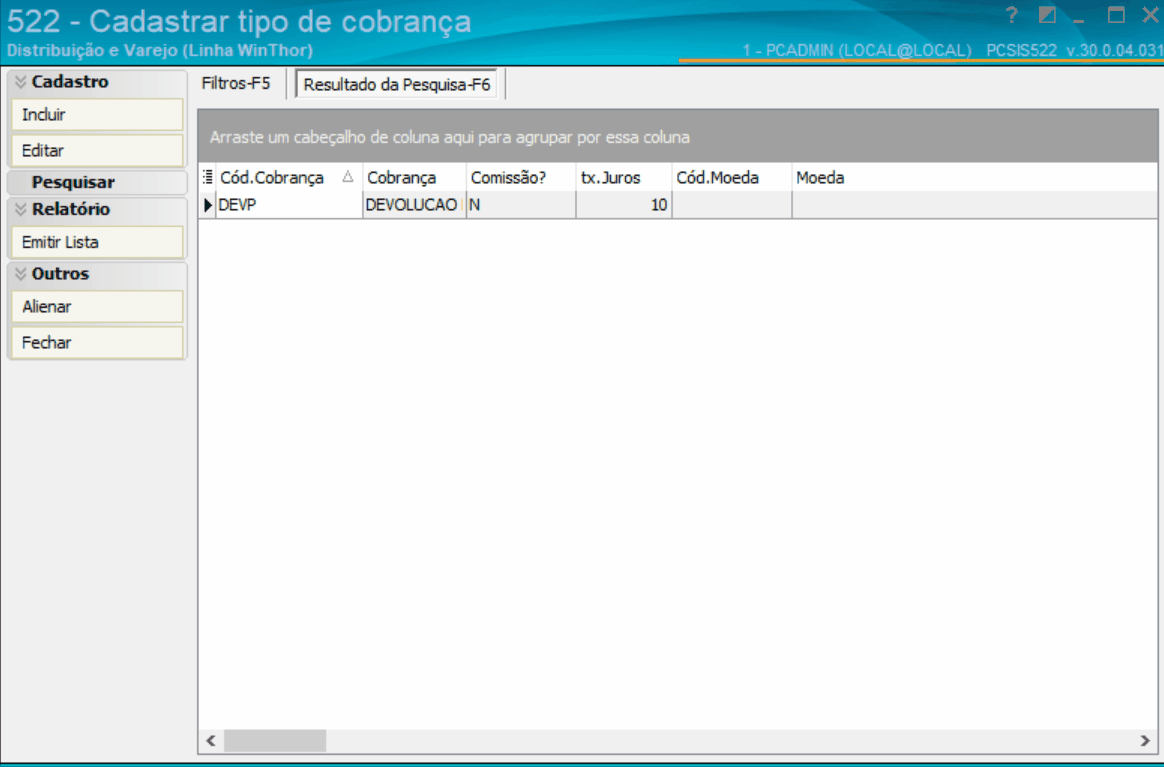Click the Editar button
1164x767 pixels.
97,151
